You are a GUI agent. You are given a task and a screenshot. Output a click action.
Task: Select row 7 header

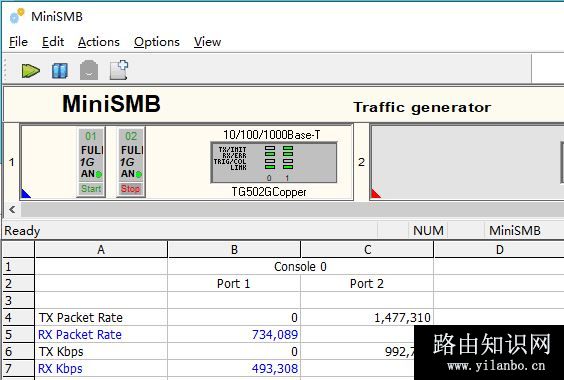(18, 368)
